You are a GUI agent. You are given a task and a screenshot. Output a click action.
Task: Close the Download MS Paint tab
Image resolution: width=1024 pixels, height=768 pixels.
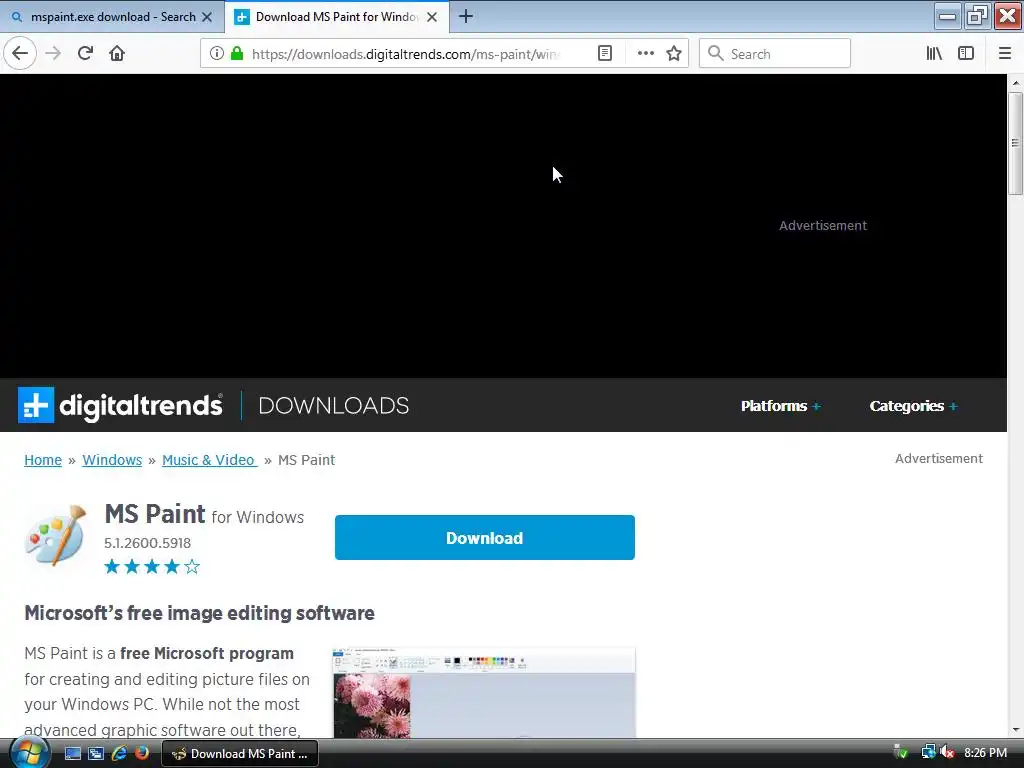click(432, 17)
